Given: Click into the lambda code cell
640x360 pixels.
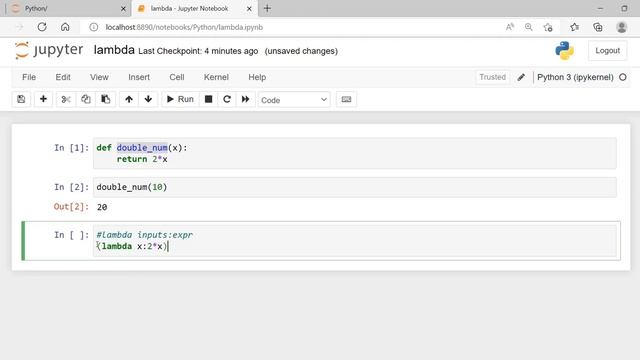Looking at the screenshot, I should point(355,241).
